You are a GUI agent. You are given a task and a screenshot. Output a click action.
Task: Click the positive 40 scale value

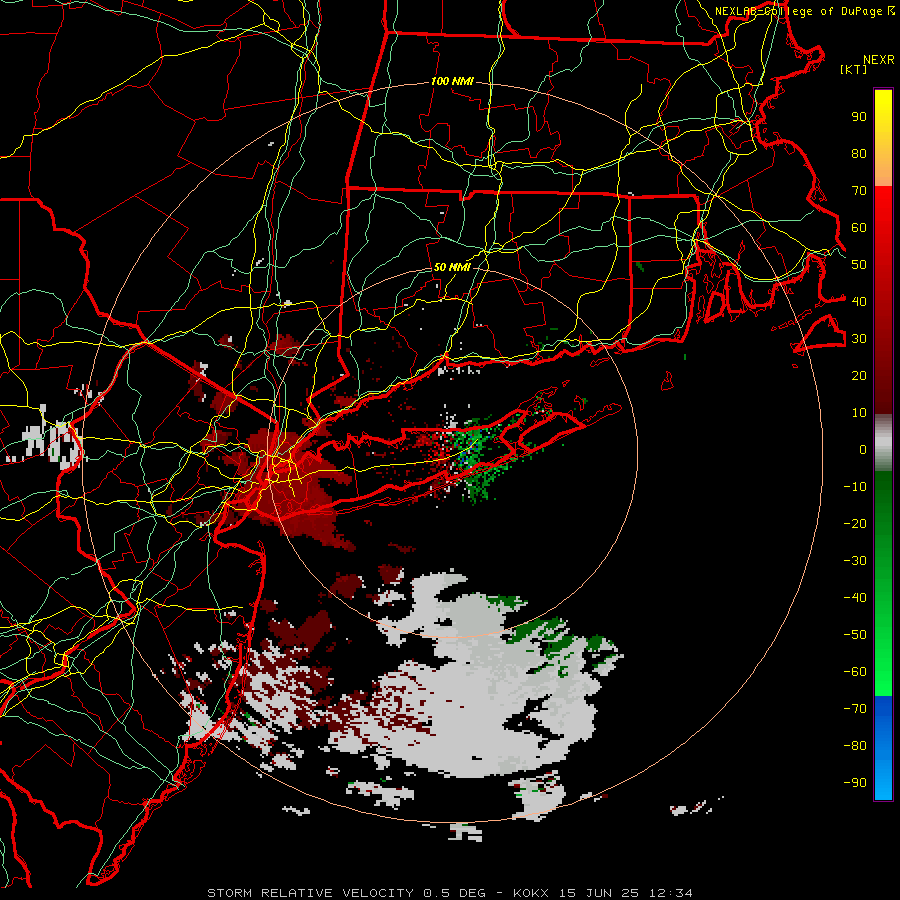coord(859,301)
